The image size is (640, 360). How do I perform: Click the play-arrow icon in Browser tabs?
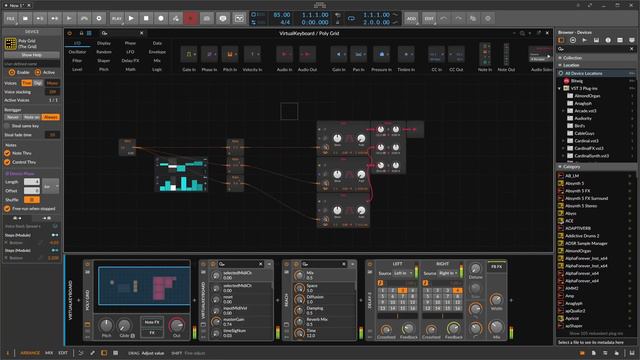click(584, 40)
